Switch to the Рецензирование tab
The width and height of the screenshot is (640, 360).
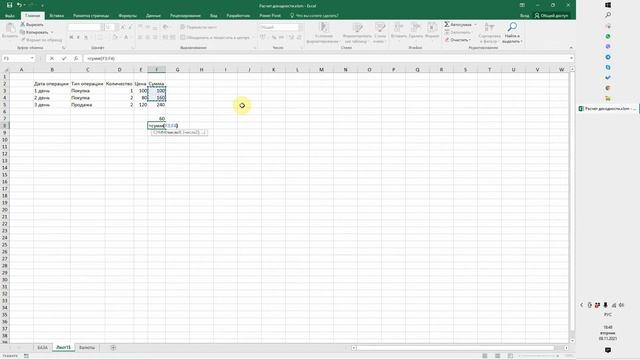(x=185, y=16)
